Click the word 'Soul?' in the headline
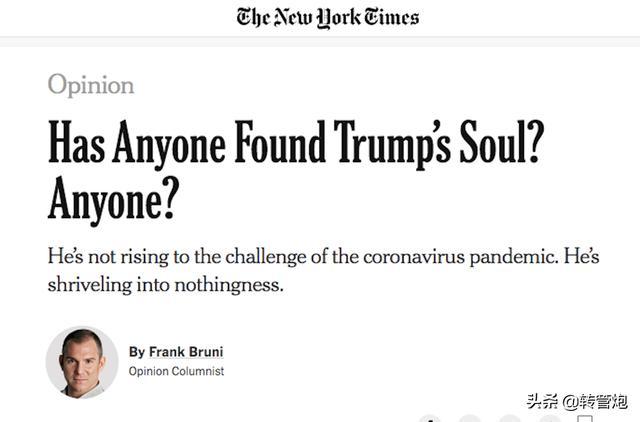Viewport: 640px width, 422px height. coord(502,142)
